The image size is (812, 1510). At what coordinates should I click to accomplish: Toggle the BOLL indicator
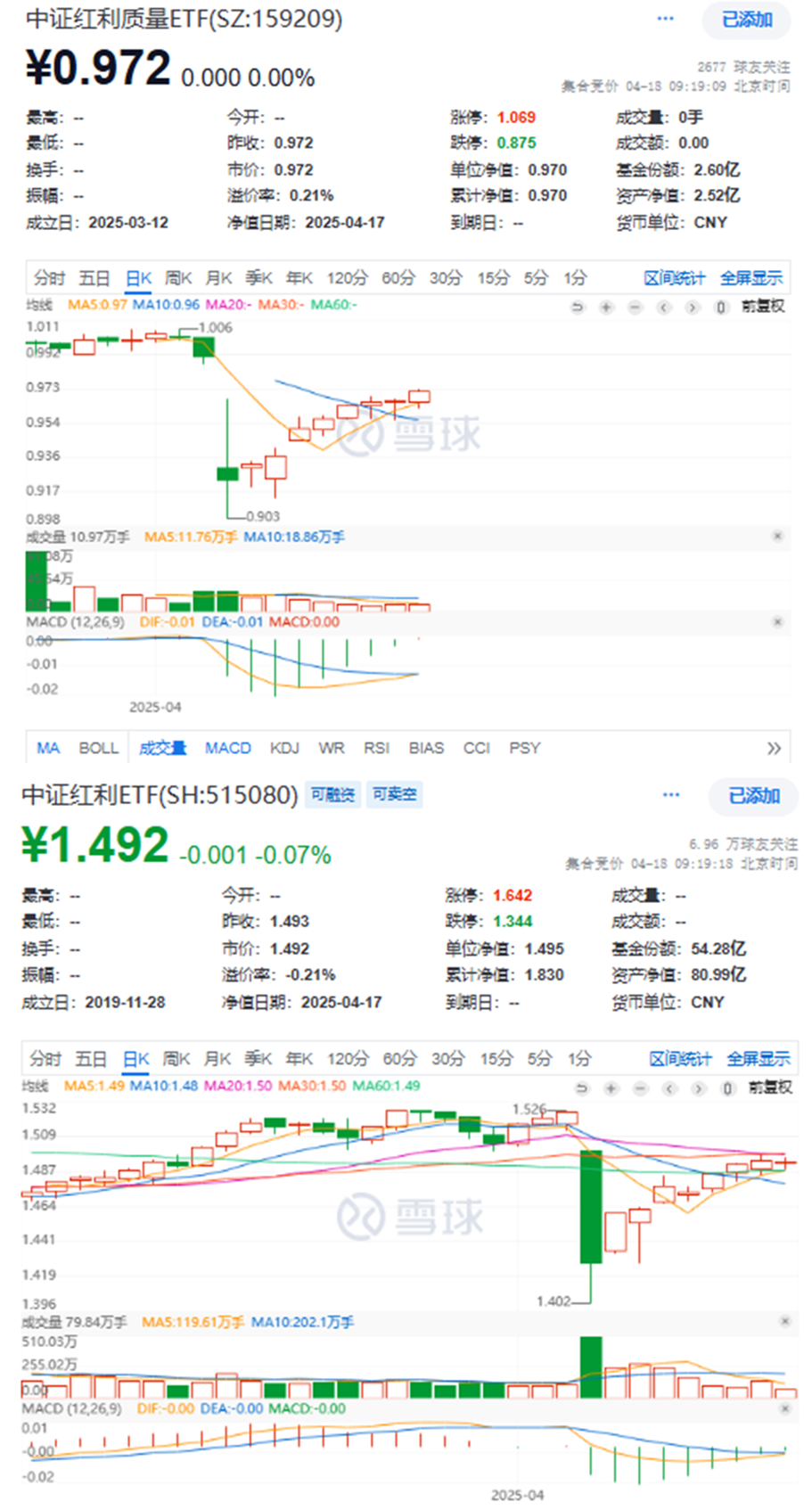[98, 748]
